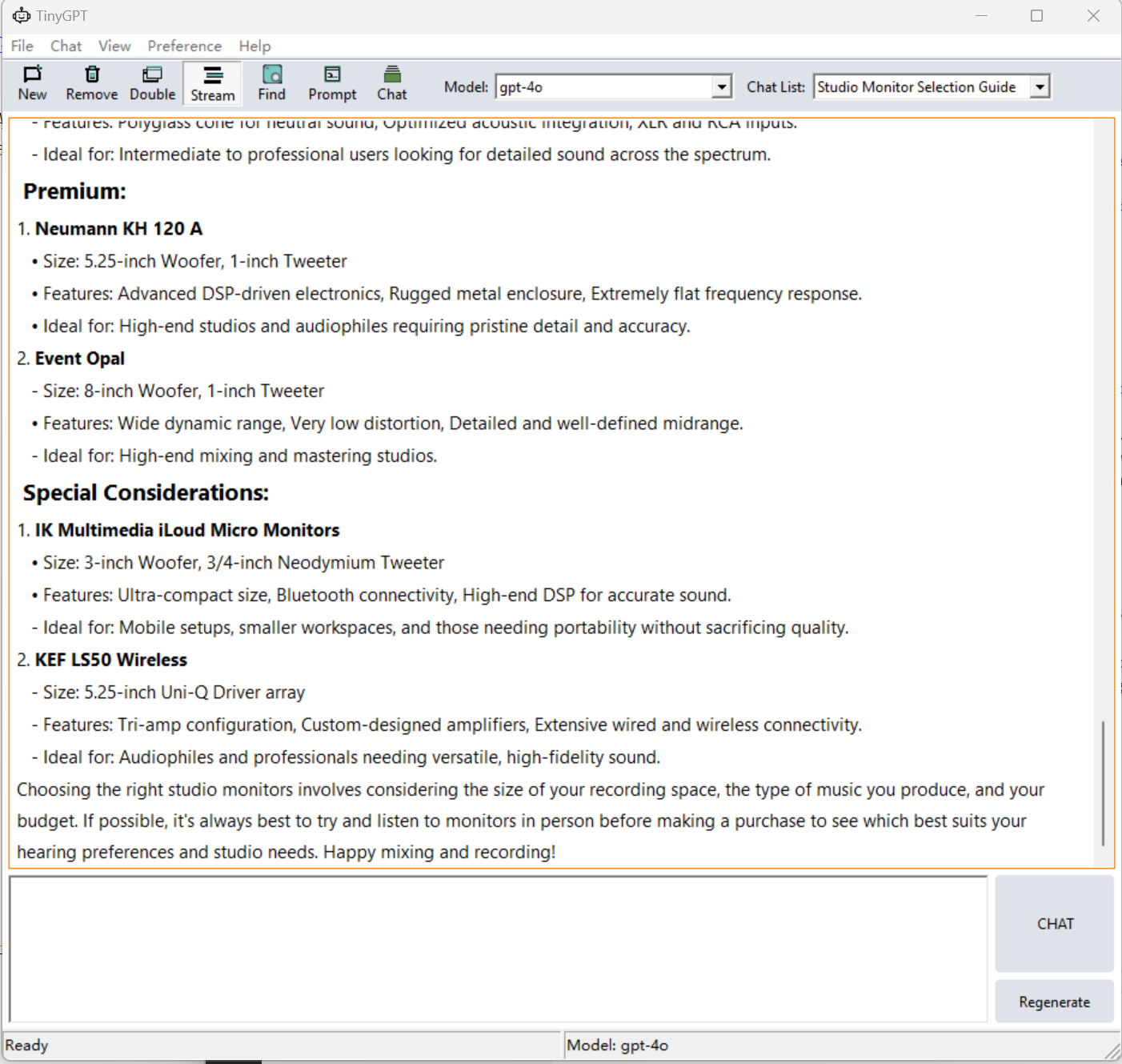
Task: Click the Ready status bar text
Action: pos(26,1045)
